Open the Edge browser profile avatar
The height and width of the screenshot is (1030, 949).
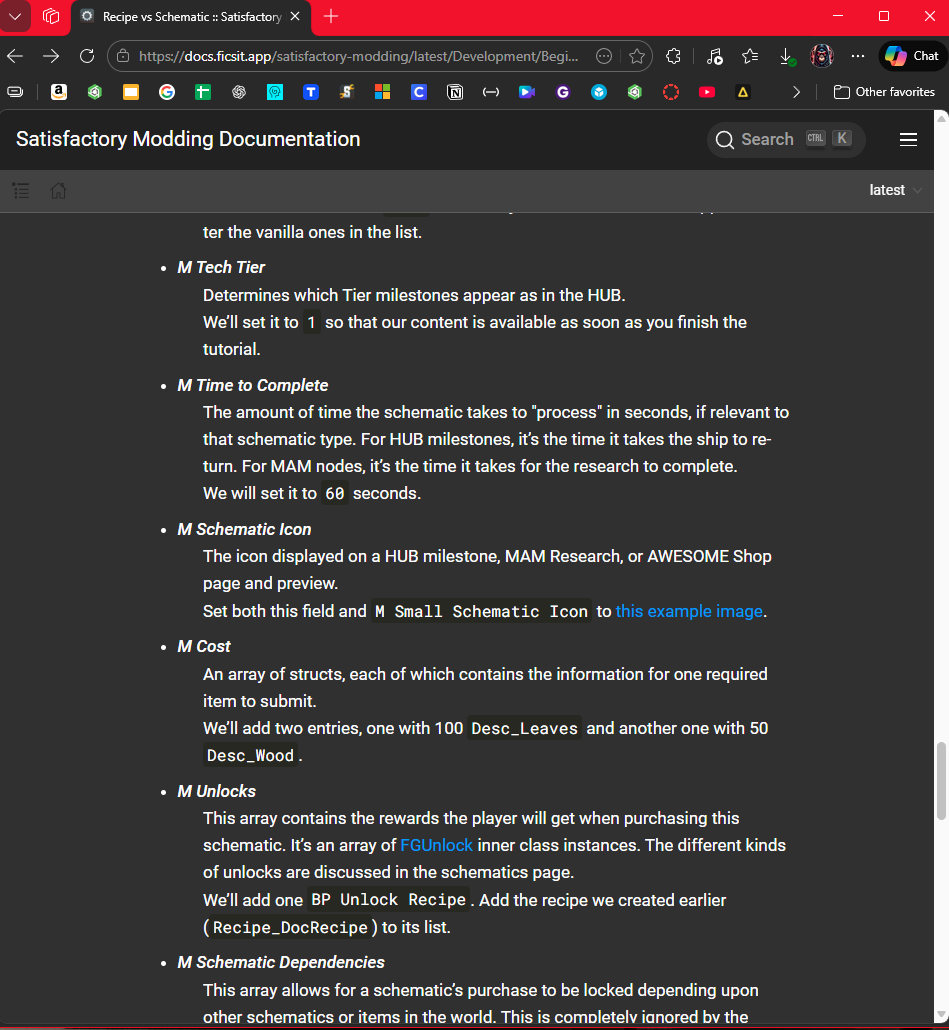[x=822, y=55]
